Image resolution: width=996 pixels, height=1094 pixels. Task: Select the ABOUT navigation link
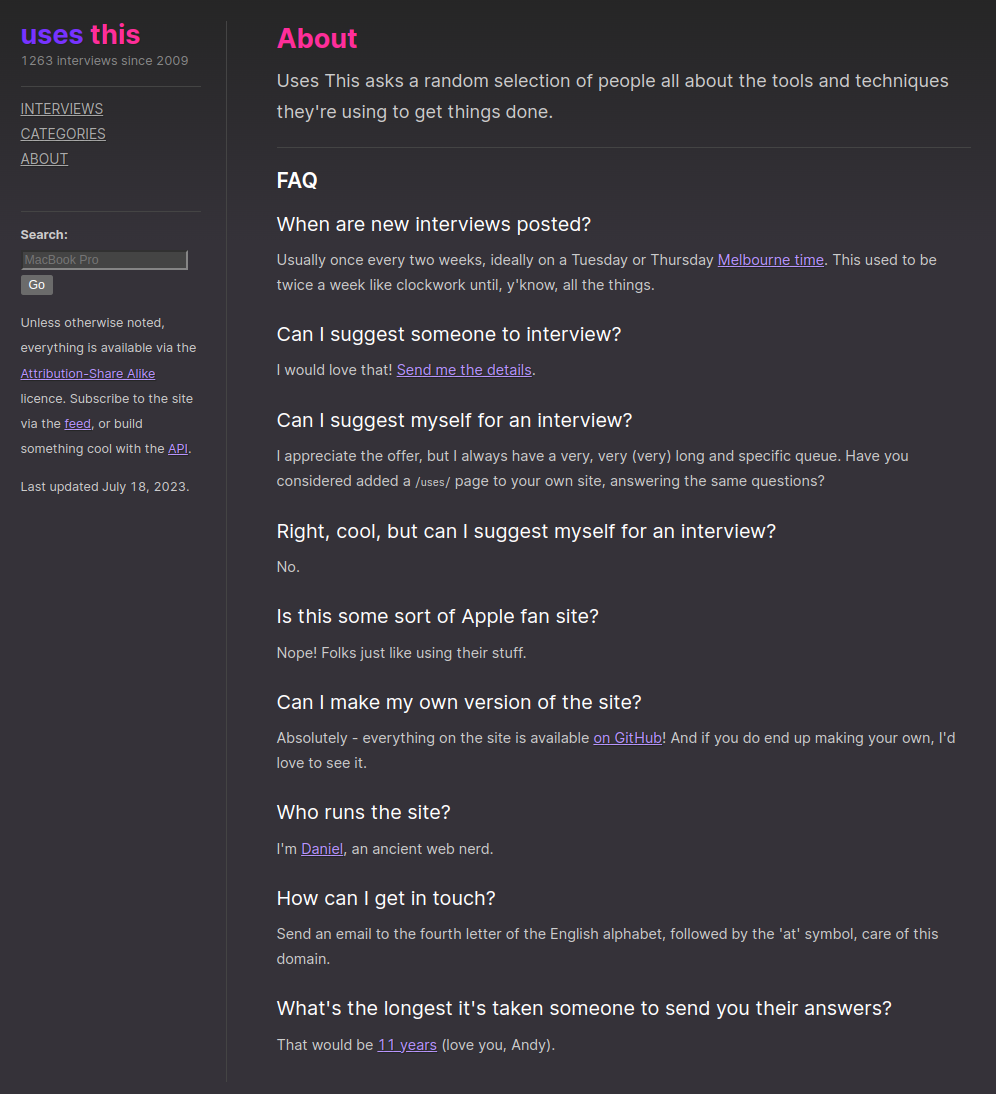(x=45, y=159)
